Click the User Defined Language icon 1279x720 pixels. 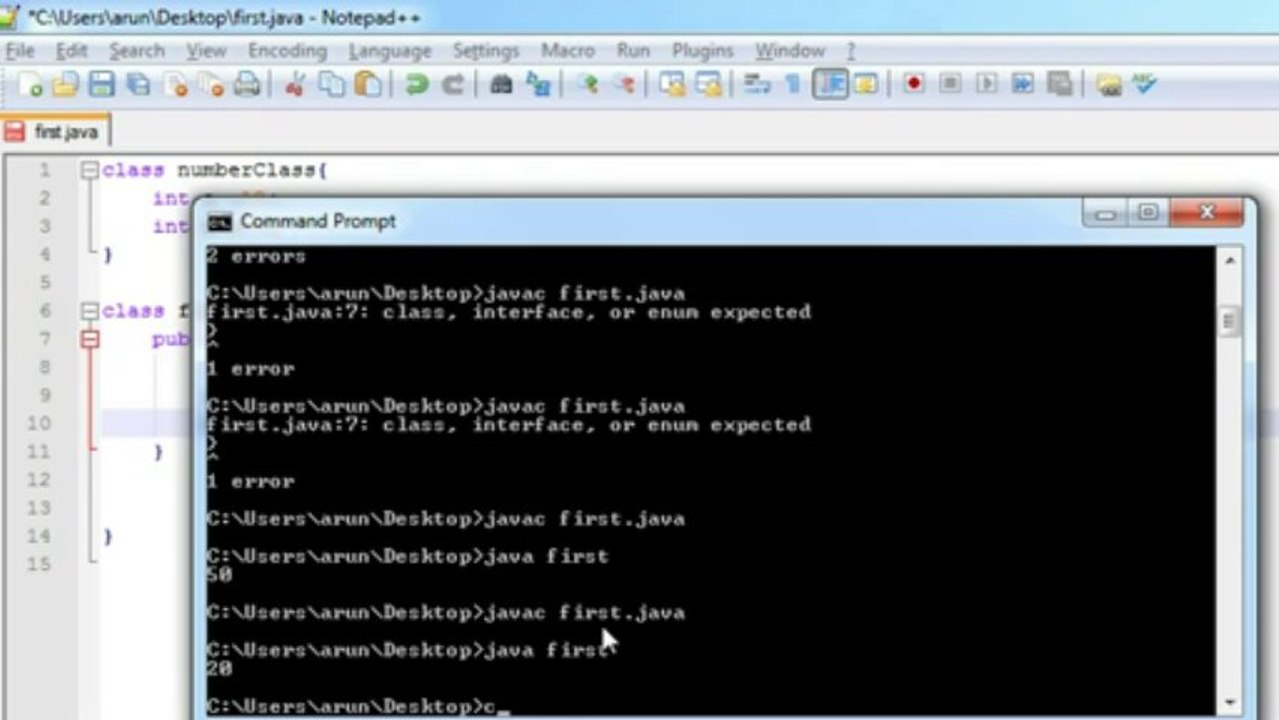tap(865, 85)
